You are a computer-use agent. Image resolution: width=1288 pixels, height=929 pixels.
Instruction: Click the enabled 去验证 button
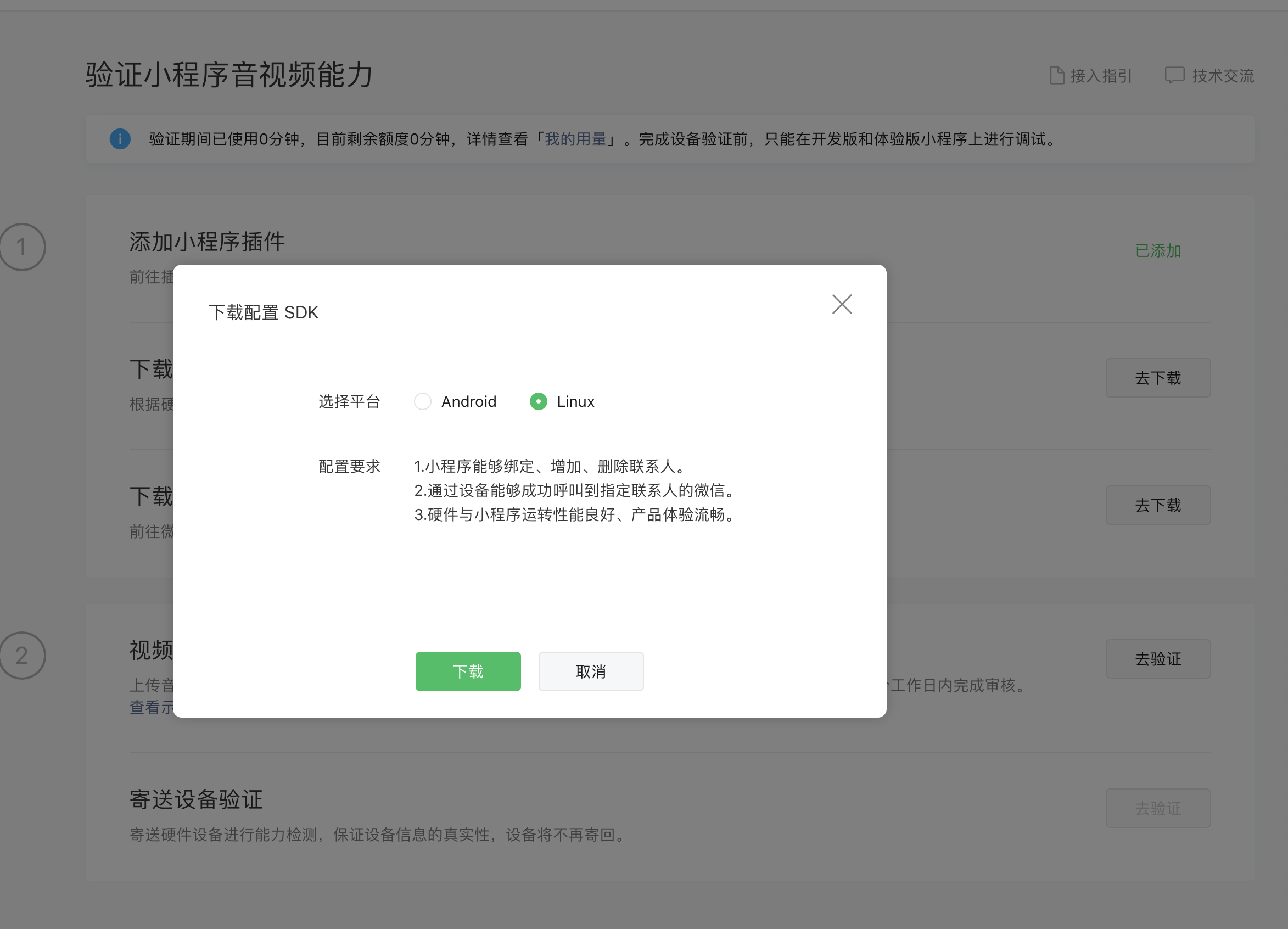tap(1157, 659)
